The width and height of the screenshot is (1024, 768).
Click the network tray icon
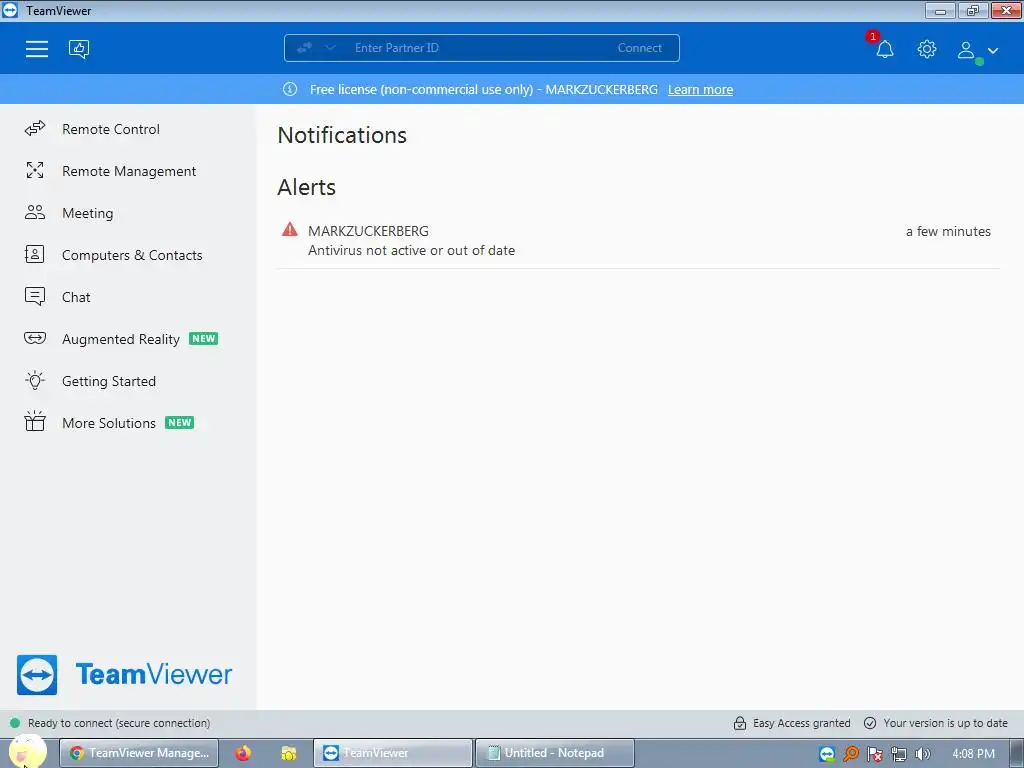(x=899, y=754)
